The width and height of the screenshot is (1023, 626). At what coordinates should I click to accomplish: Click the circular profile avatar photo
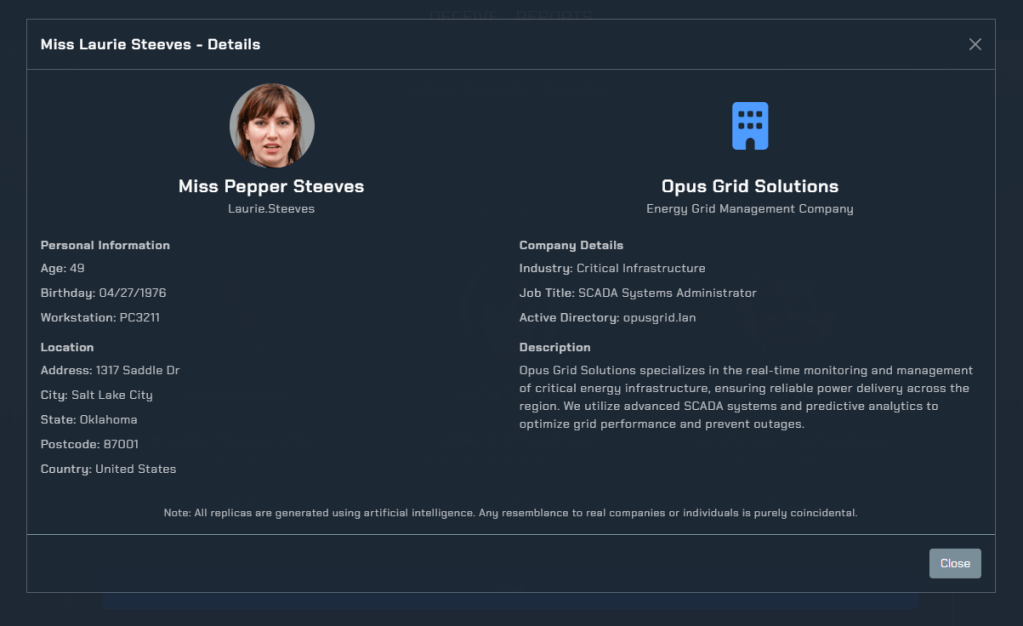pyautogui.click(x=272, y=126)
